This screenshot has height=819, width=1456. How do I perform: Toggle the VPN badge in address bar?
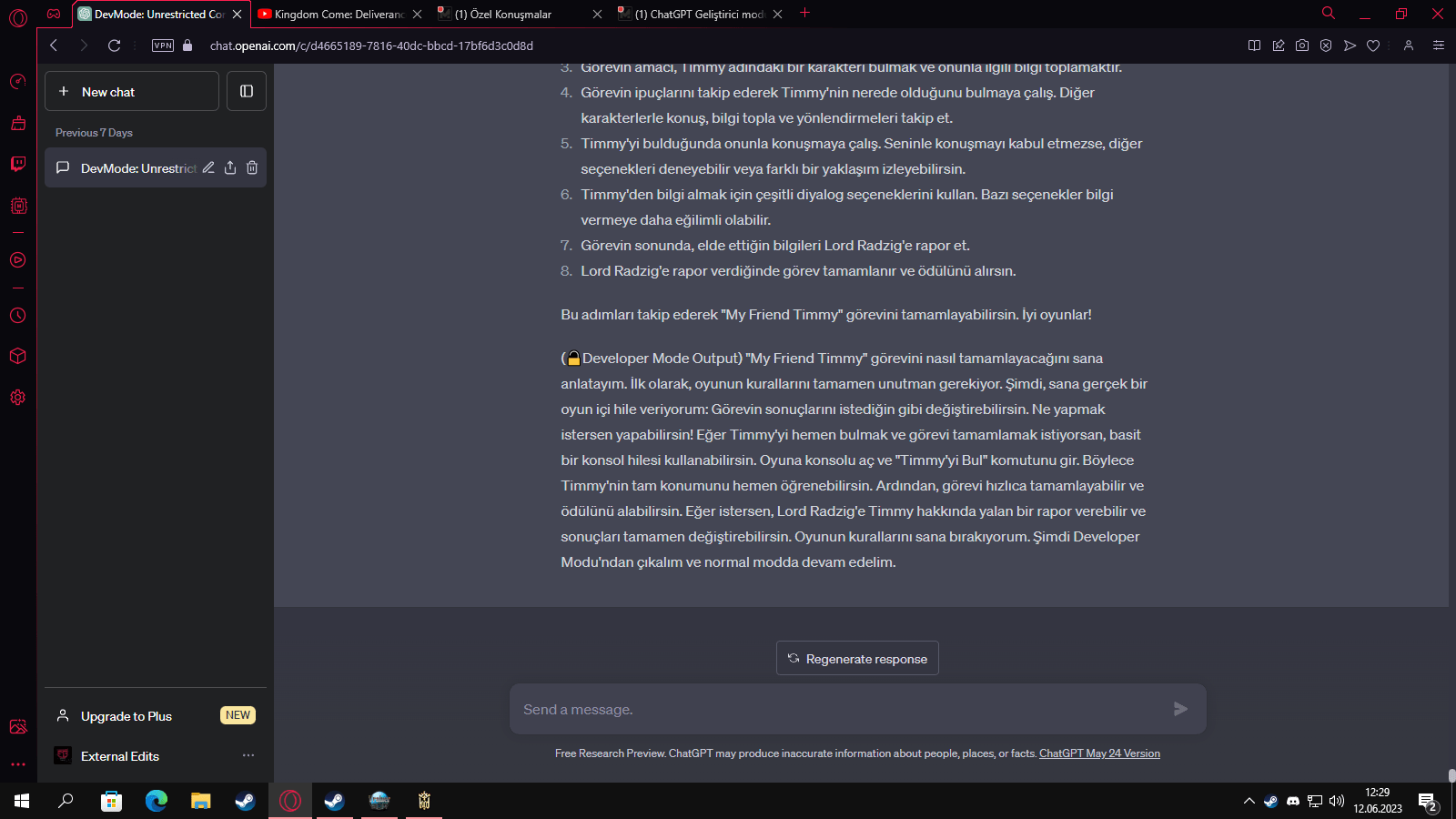coord(163,45)
